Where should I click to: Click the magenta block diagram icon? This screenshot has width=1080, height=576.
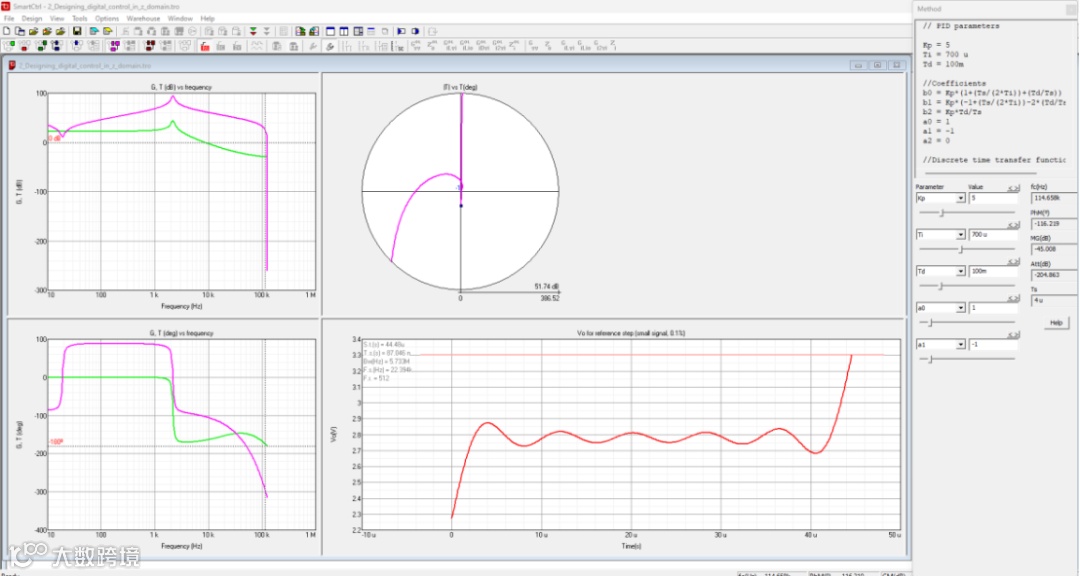tap(115, 45)
